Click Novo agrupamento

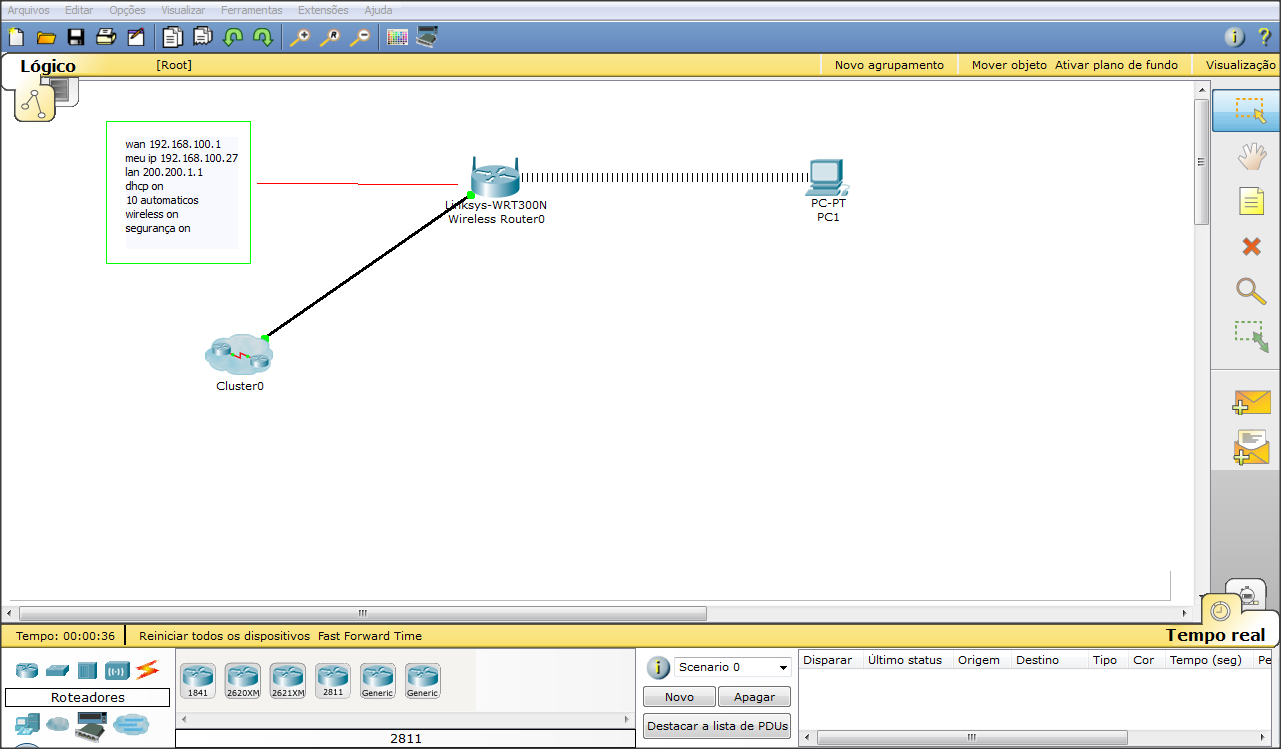click(x=889, y=65)
